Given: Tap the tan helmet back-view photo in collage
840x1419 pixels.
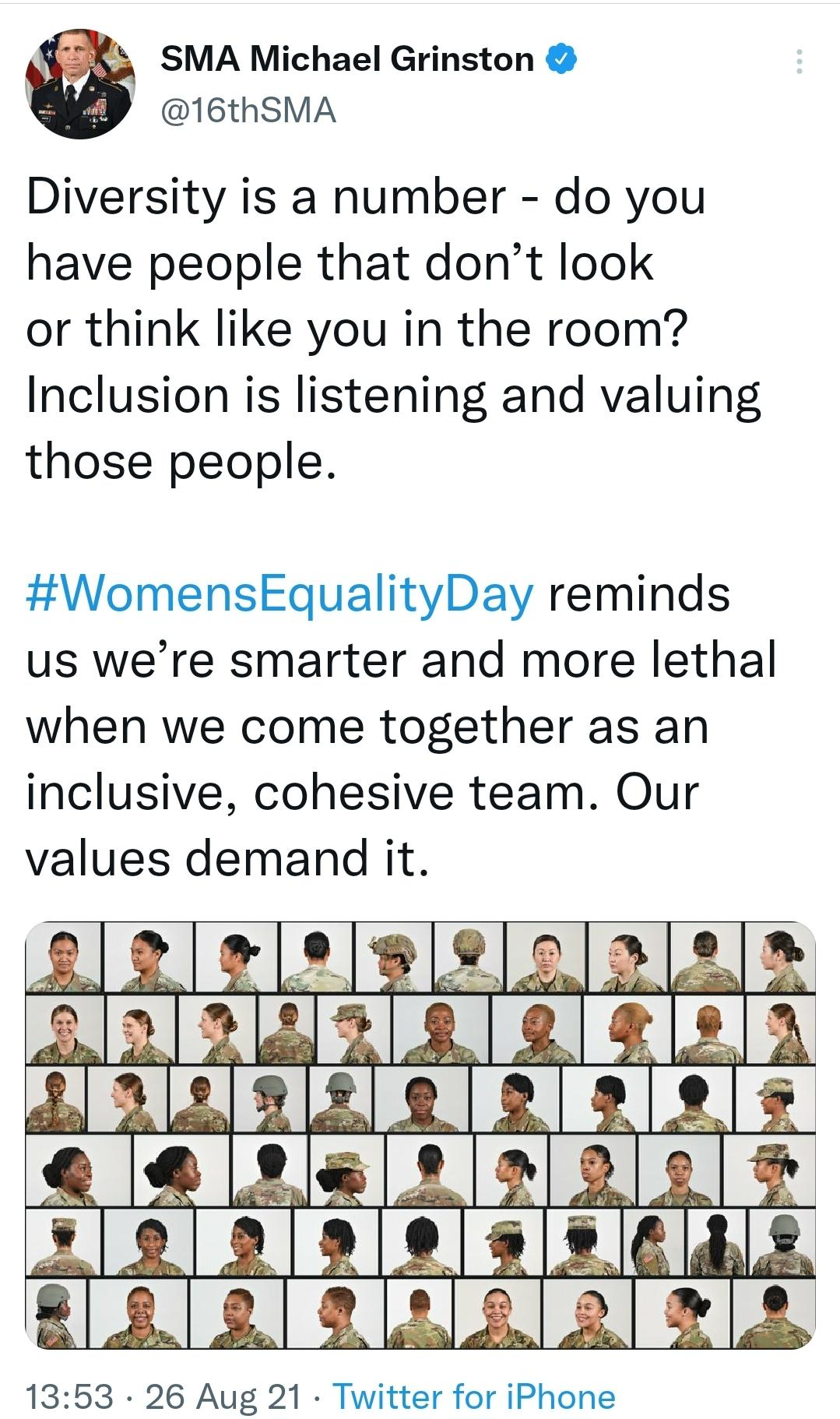Looking at the screenshot, I should (469, 956).
